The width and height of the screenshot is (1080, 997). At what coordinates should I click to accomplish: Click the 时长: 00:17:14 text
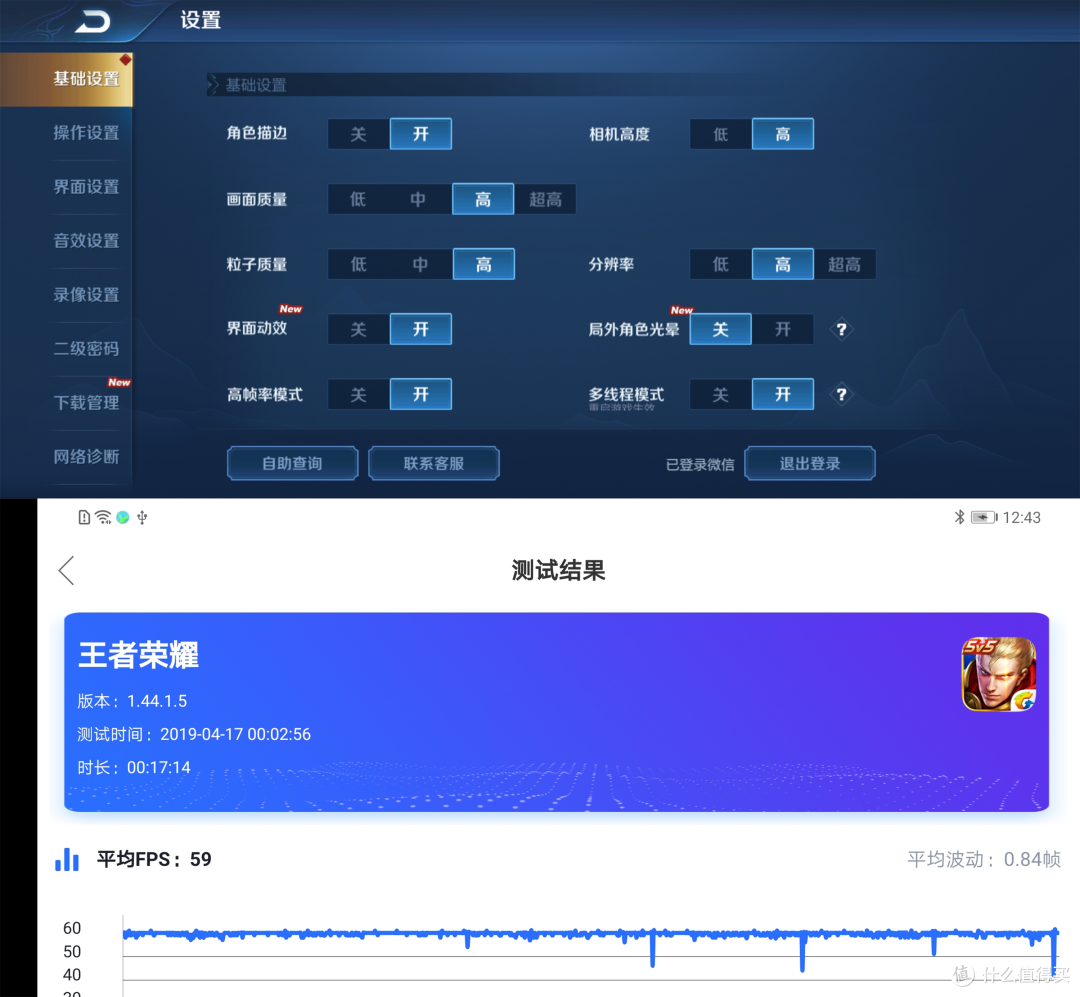point(134,768)
